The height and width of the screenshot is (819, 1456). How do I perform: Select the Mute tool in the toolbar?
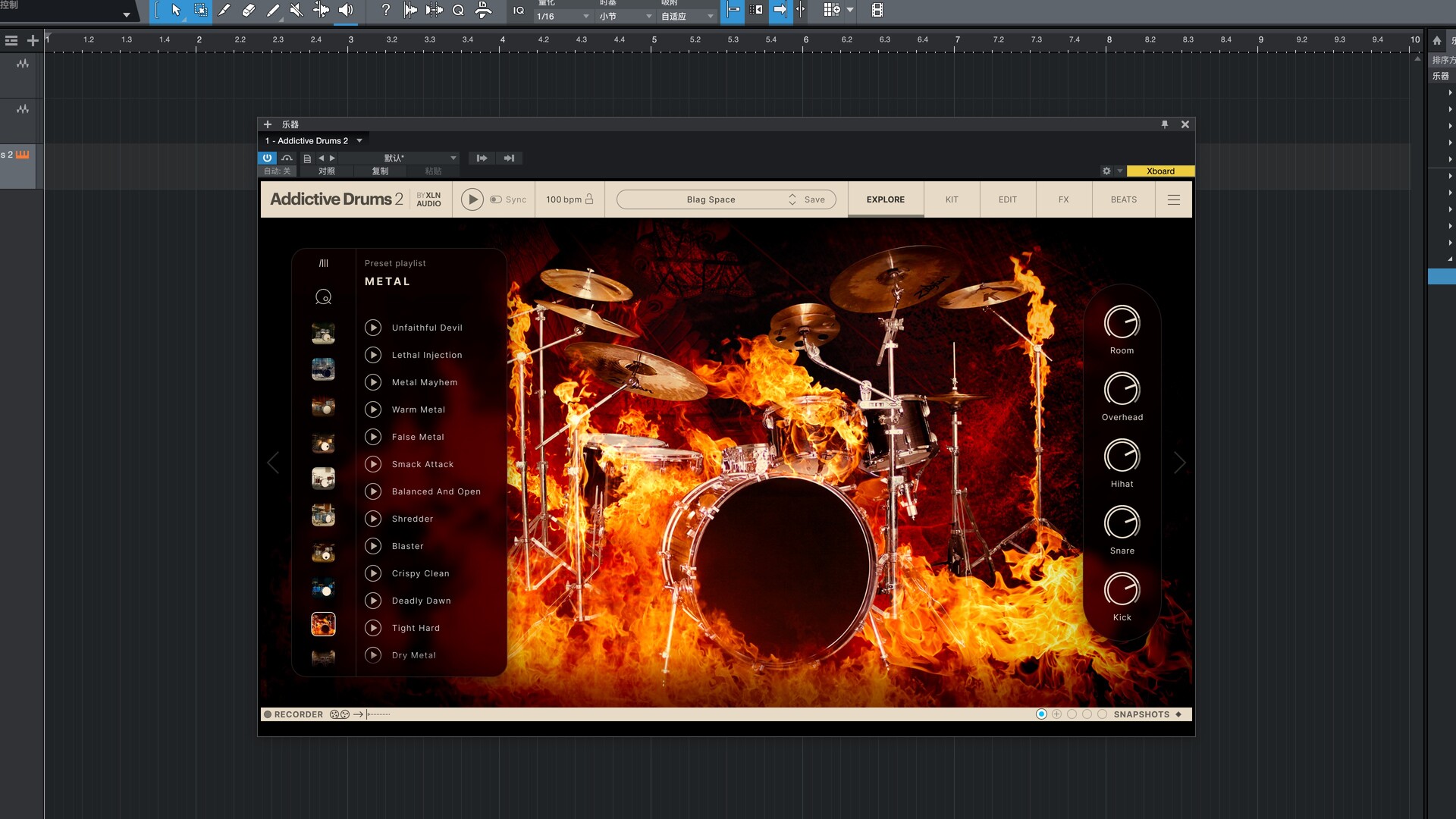point(297,10)
